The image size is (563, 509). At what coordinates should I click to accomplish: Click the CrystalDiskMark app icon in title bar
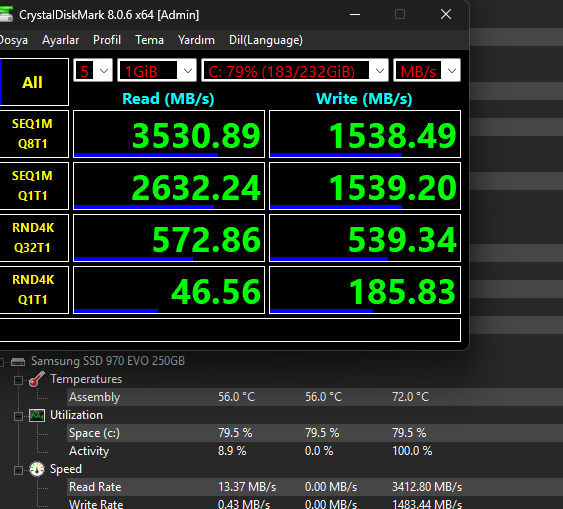pos(6,14)
